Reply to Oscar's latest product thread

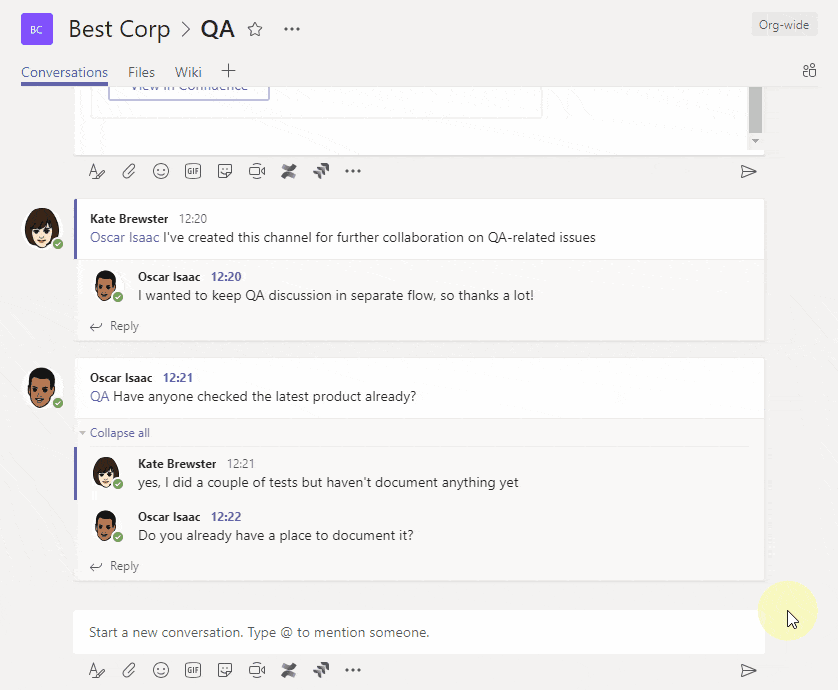pyautogui.click(x=114, y=566)
